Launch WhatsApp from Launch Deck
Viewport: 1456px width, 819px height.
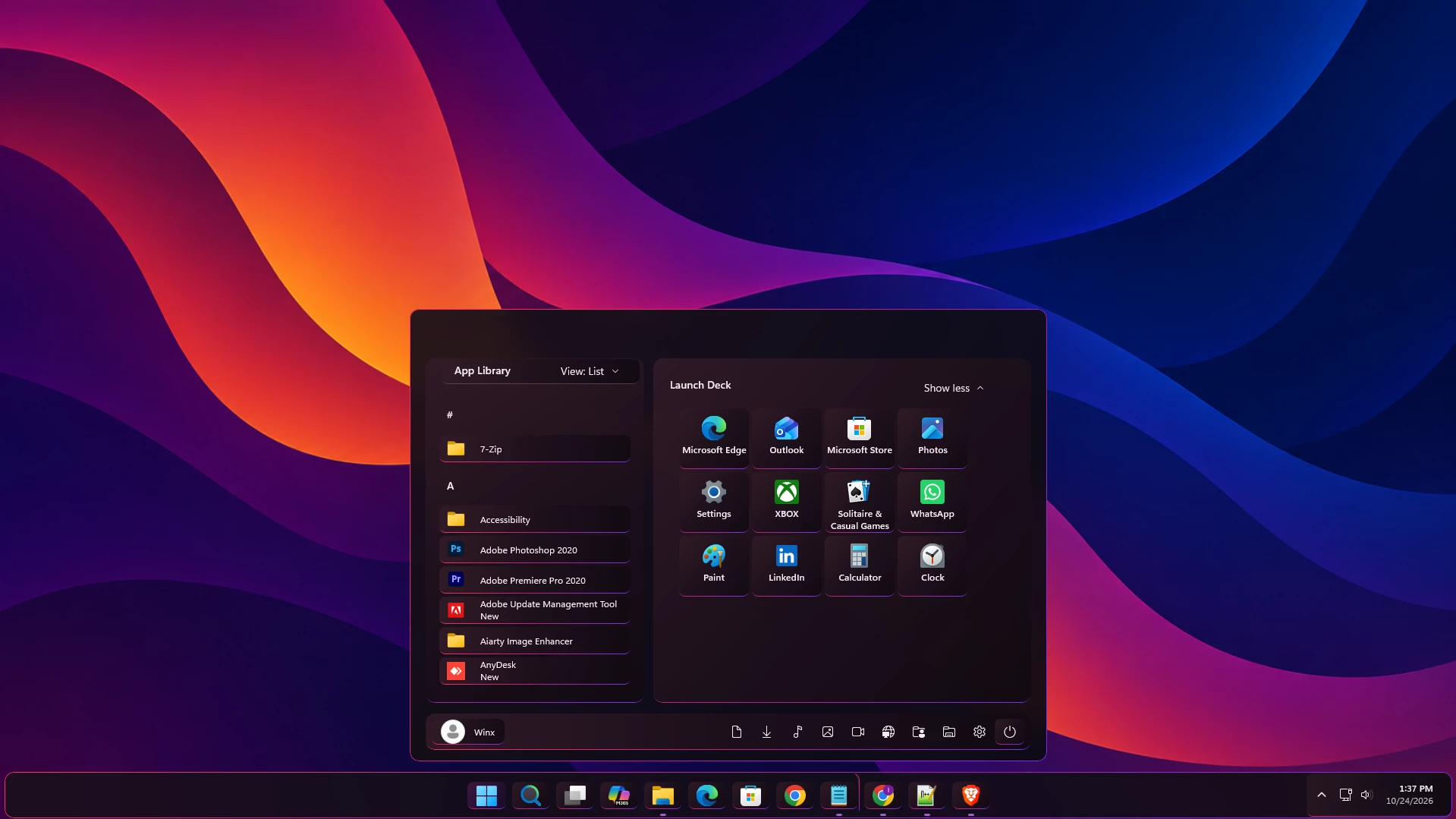932,501
